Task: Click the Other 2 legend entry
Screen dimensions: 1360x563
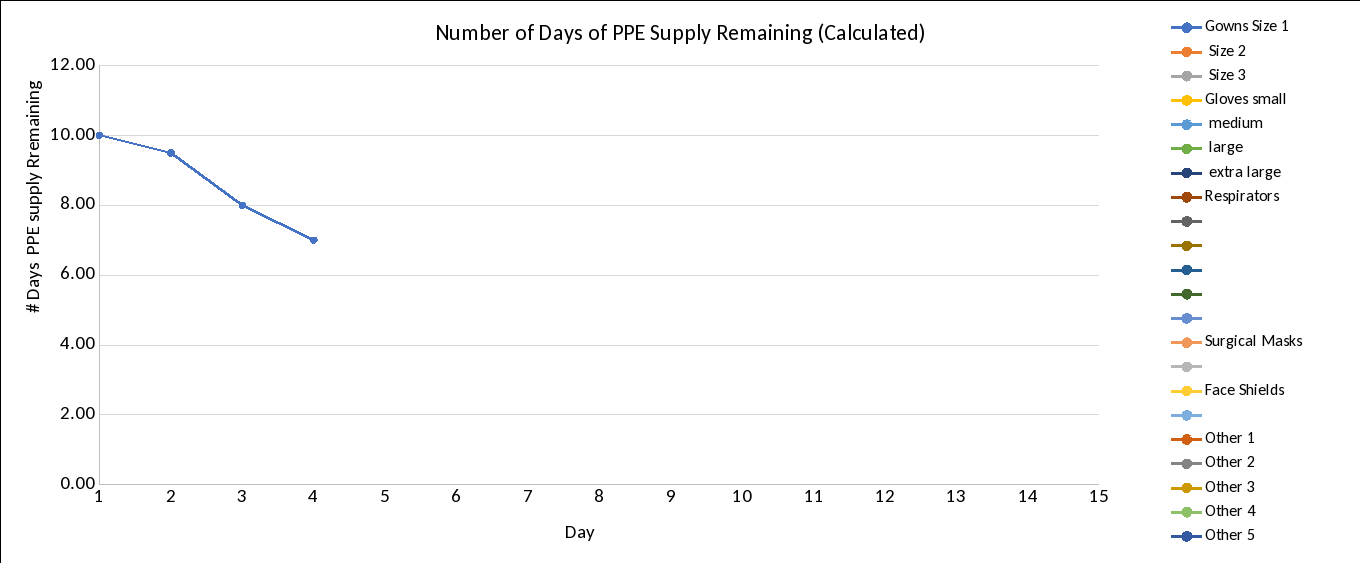Action: pos(1229,462)
